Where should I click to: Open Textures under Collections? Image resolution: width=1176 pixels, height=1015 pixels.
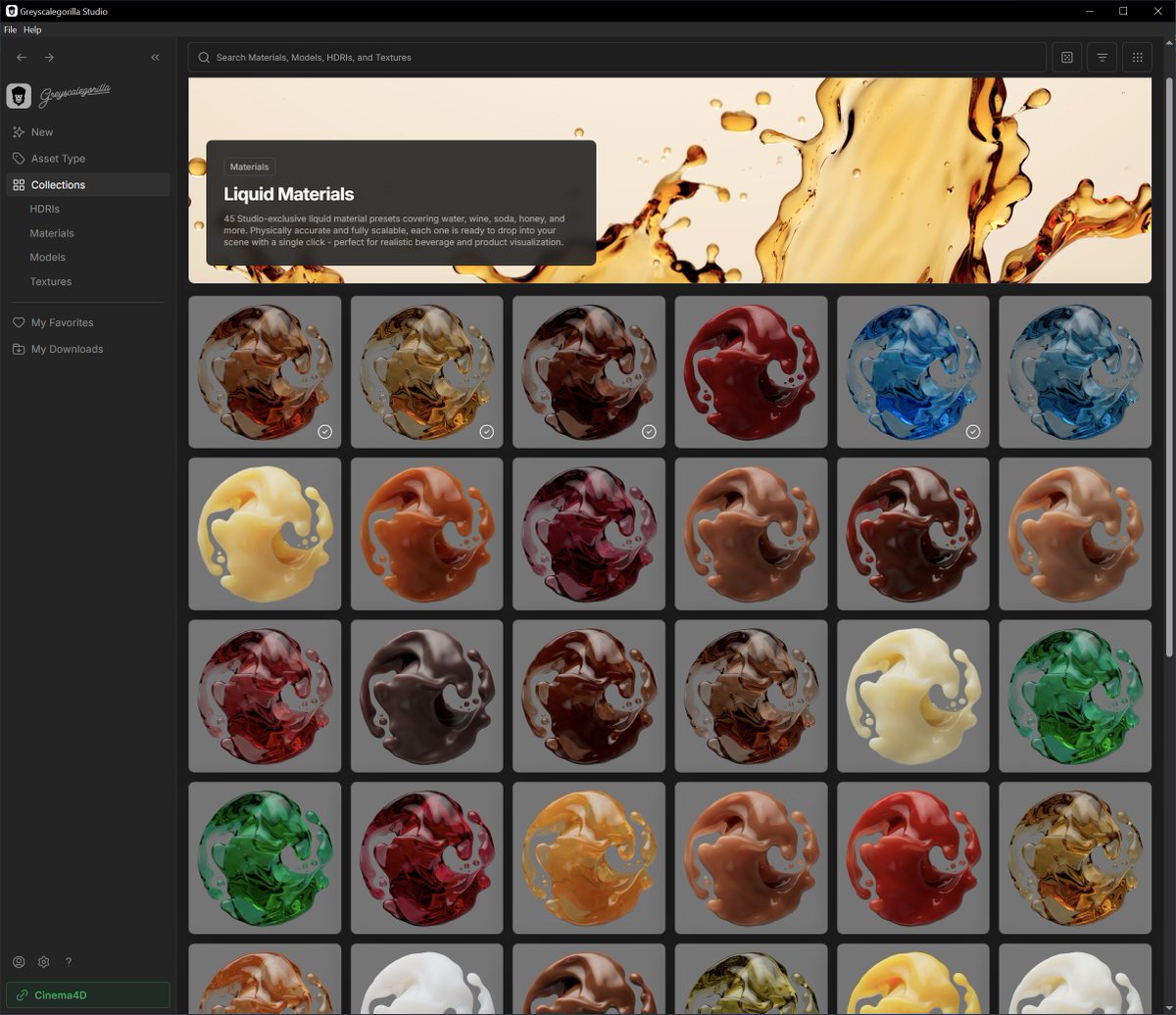pos(50,282)
